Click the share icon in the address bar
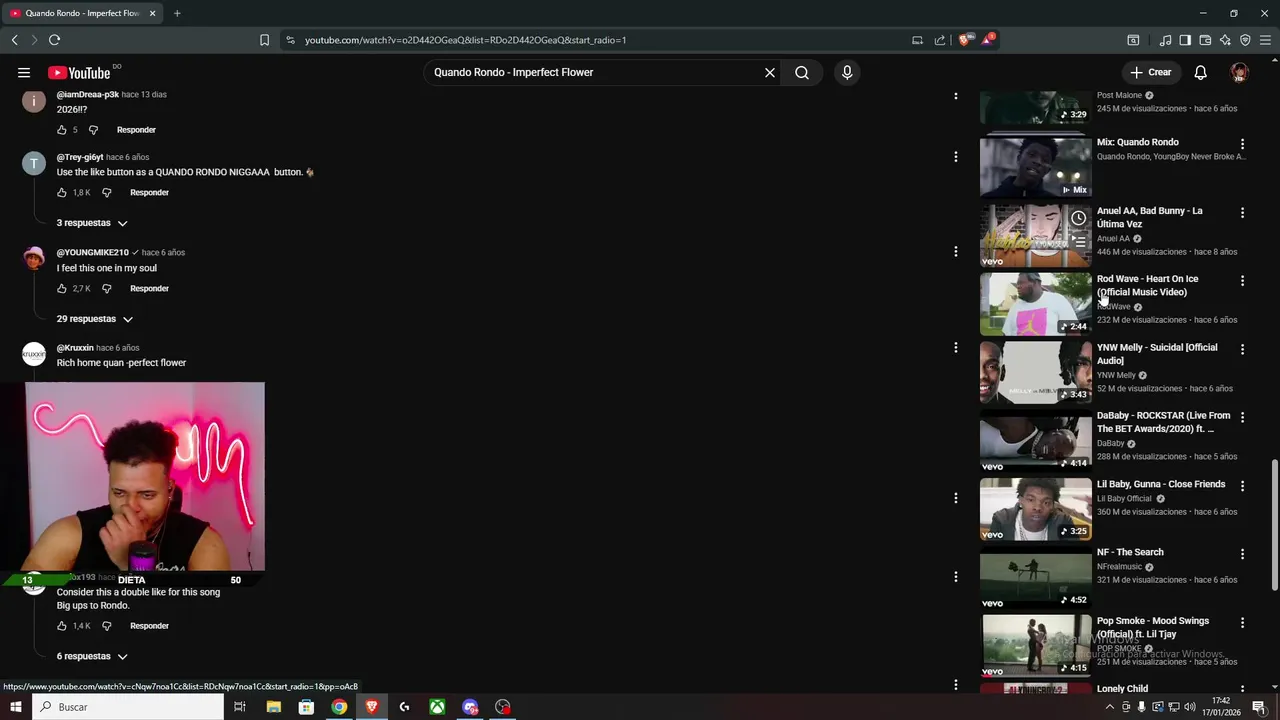 click(940, 40)
